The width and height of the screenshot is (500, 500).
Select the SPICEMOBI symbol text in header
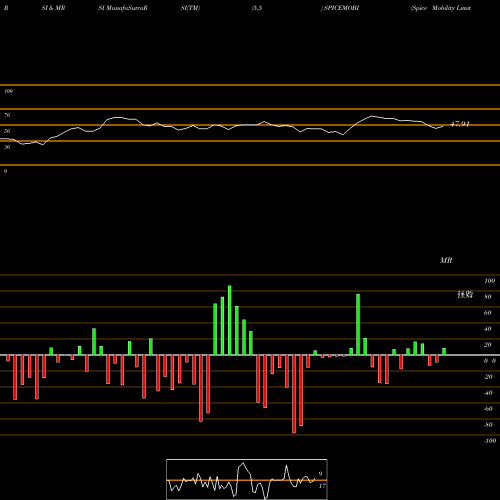pyautogui.click(x=341, y=8)
